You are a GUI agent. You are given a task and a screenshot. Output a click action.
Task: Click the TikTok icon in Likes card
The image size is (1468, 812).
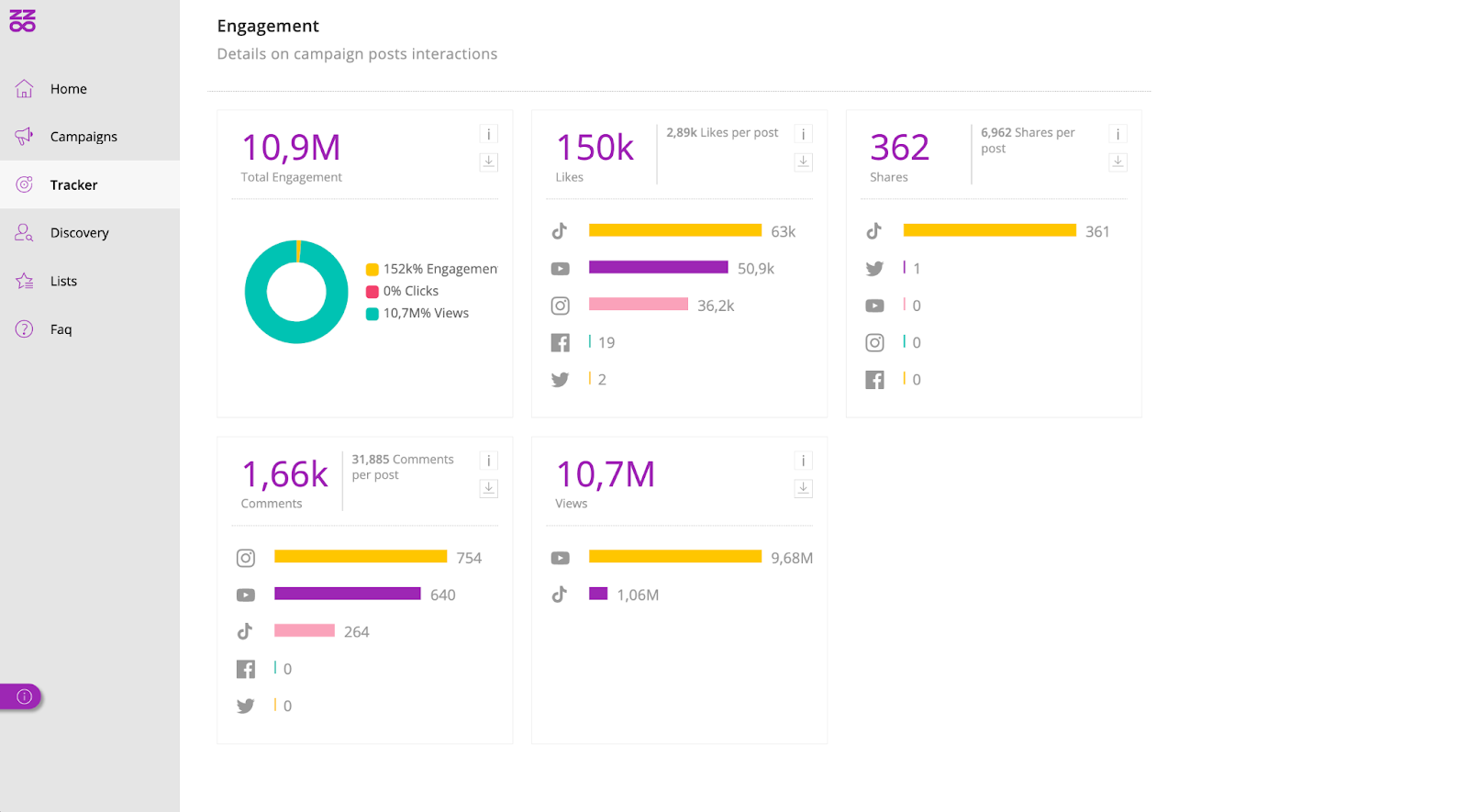560,231
